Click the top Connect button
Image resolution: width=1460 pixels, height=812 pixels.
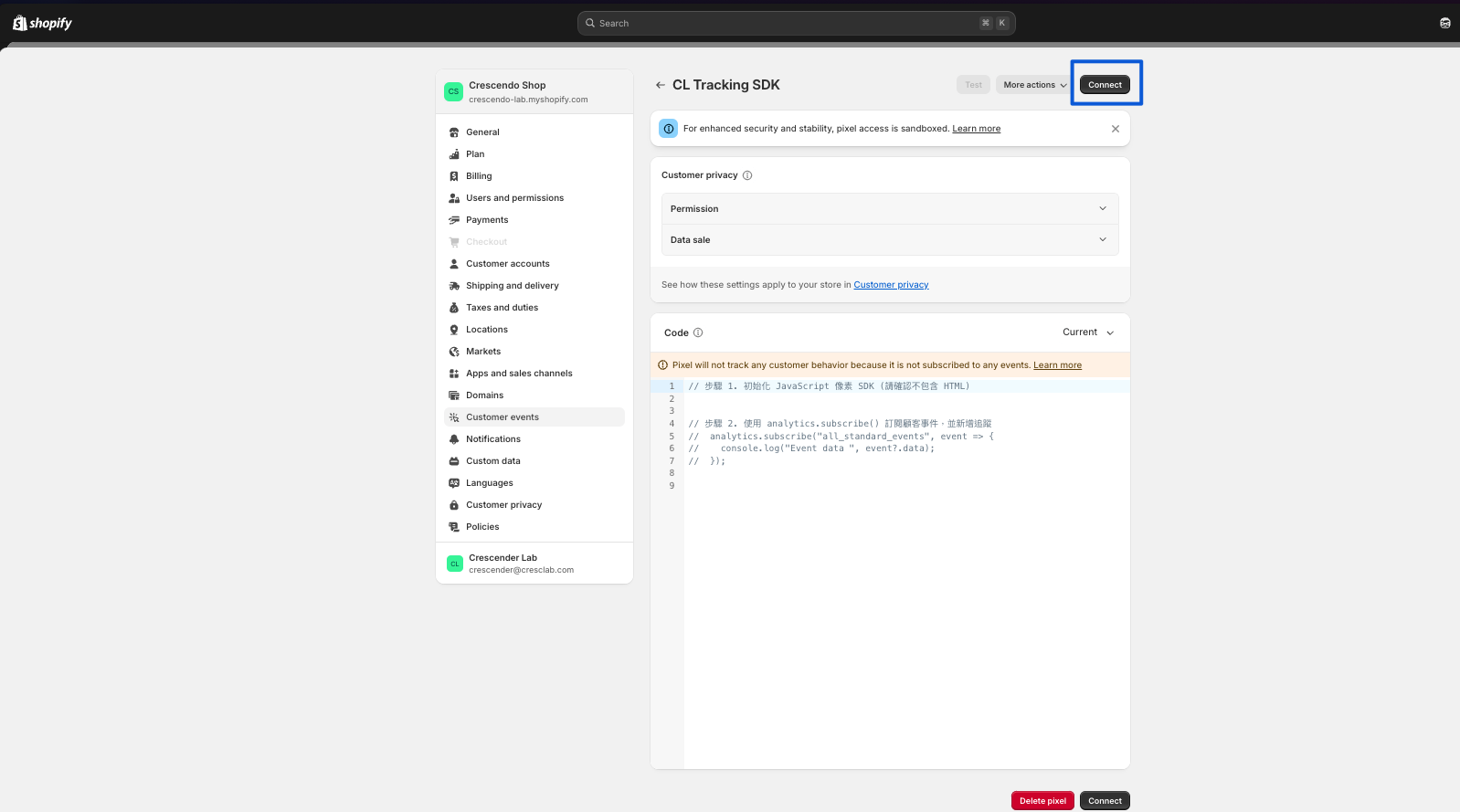tap(1105, 85)
